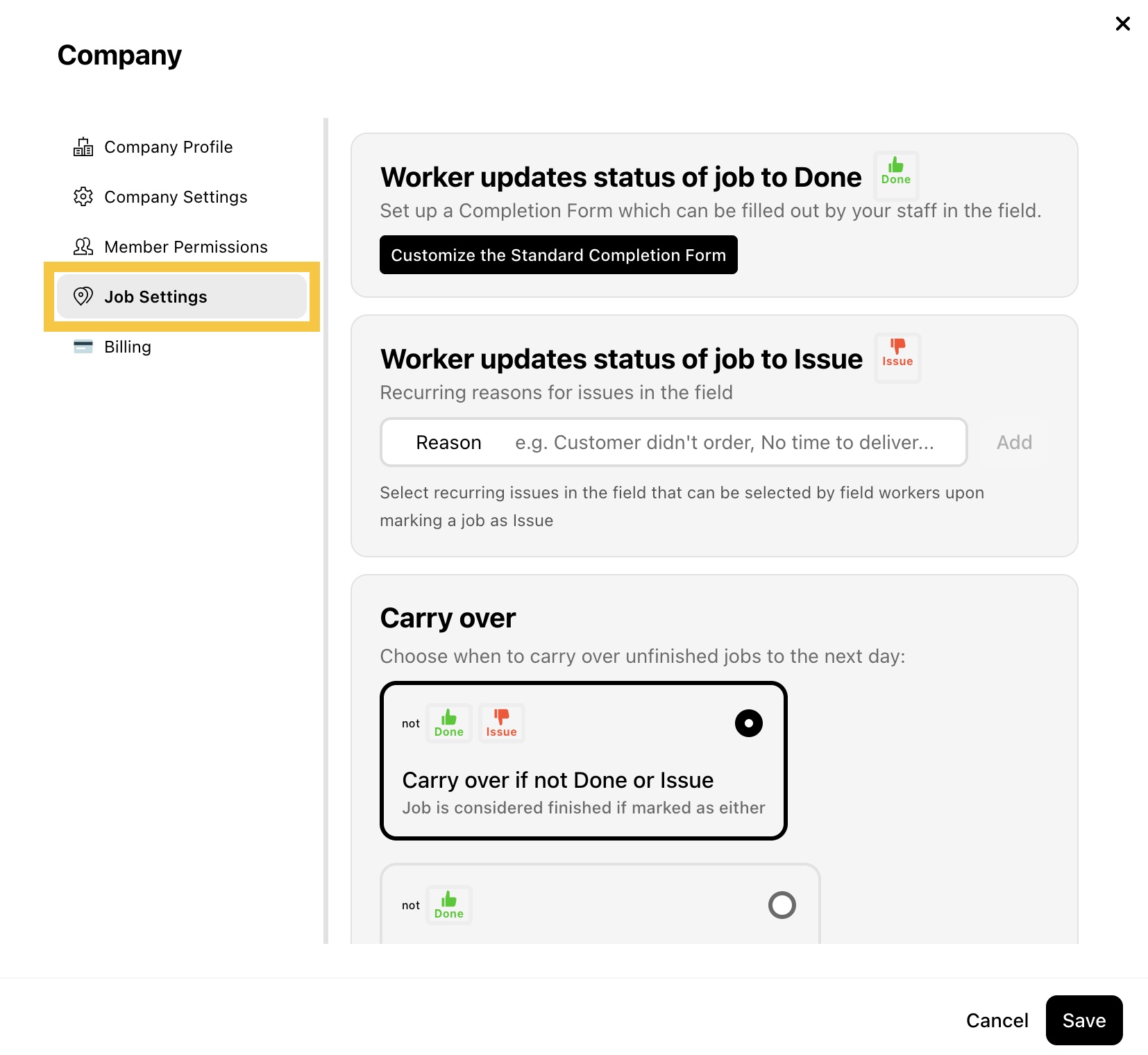Click the Member Permissions people icon

tap(83, 247)
